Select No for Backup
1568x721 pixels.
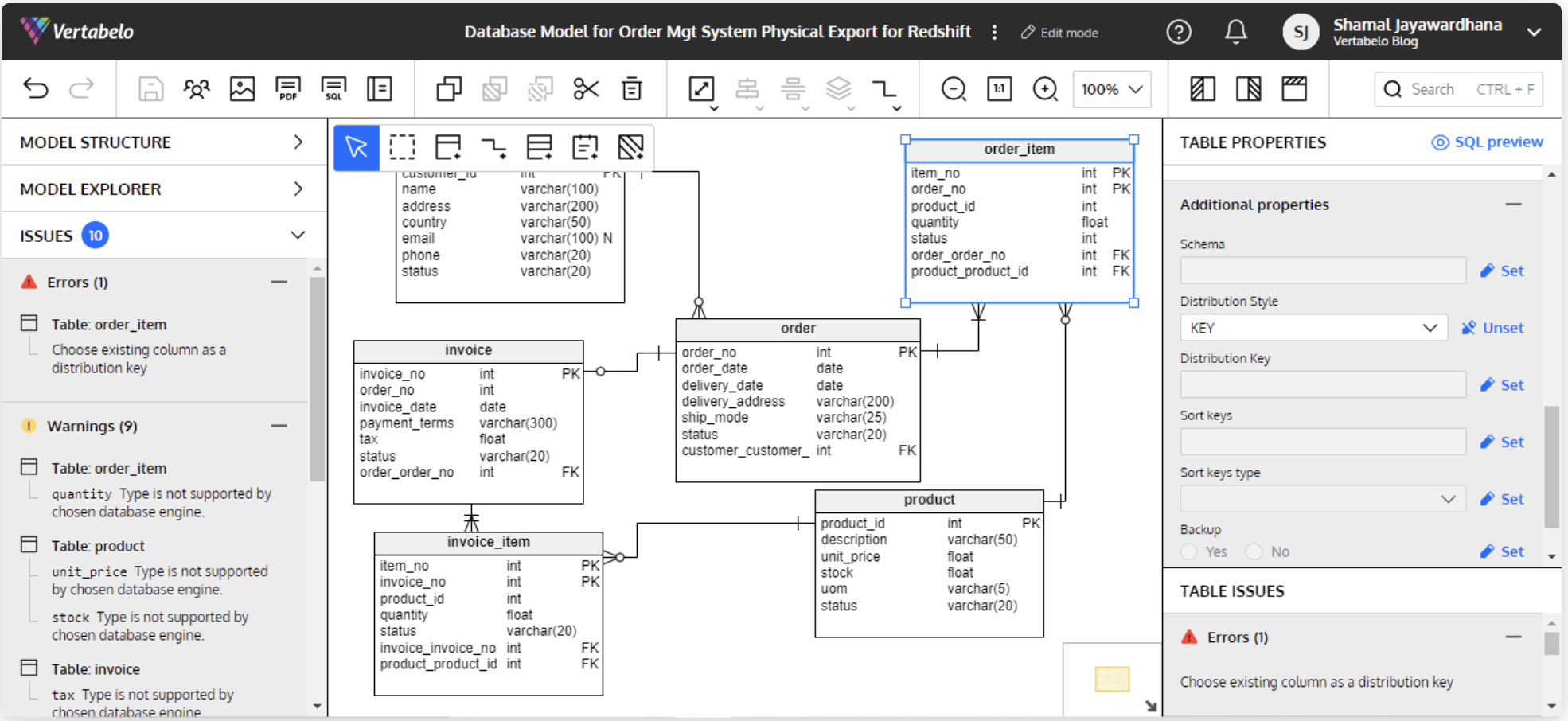coord(1254,551)
